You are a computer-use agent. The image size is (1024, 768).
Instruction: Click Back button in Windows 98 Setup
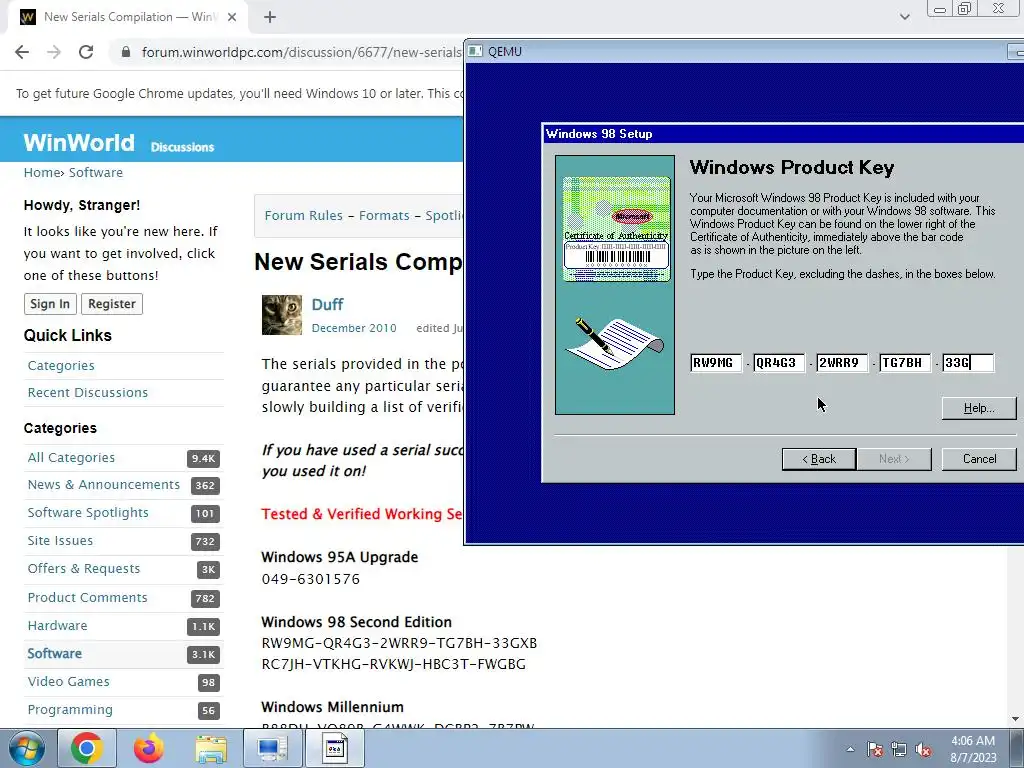(x=819, y=459)
